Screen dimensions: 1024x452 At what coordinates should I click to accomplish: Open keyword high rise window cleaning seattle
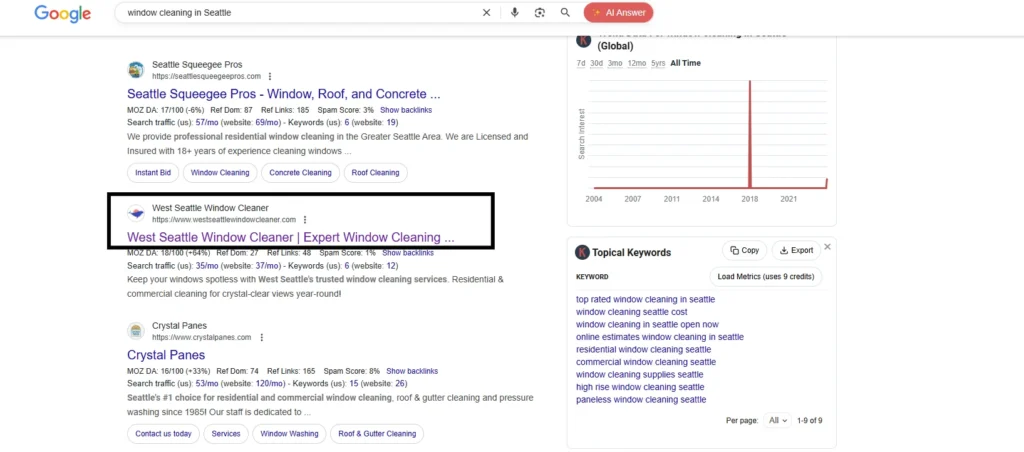coord(640,387)
